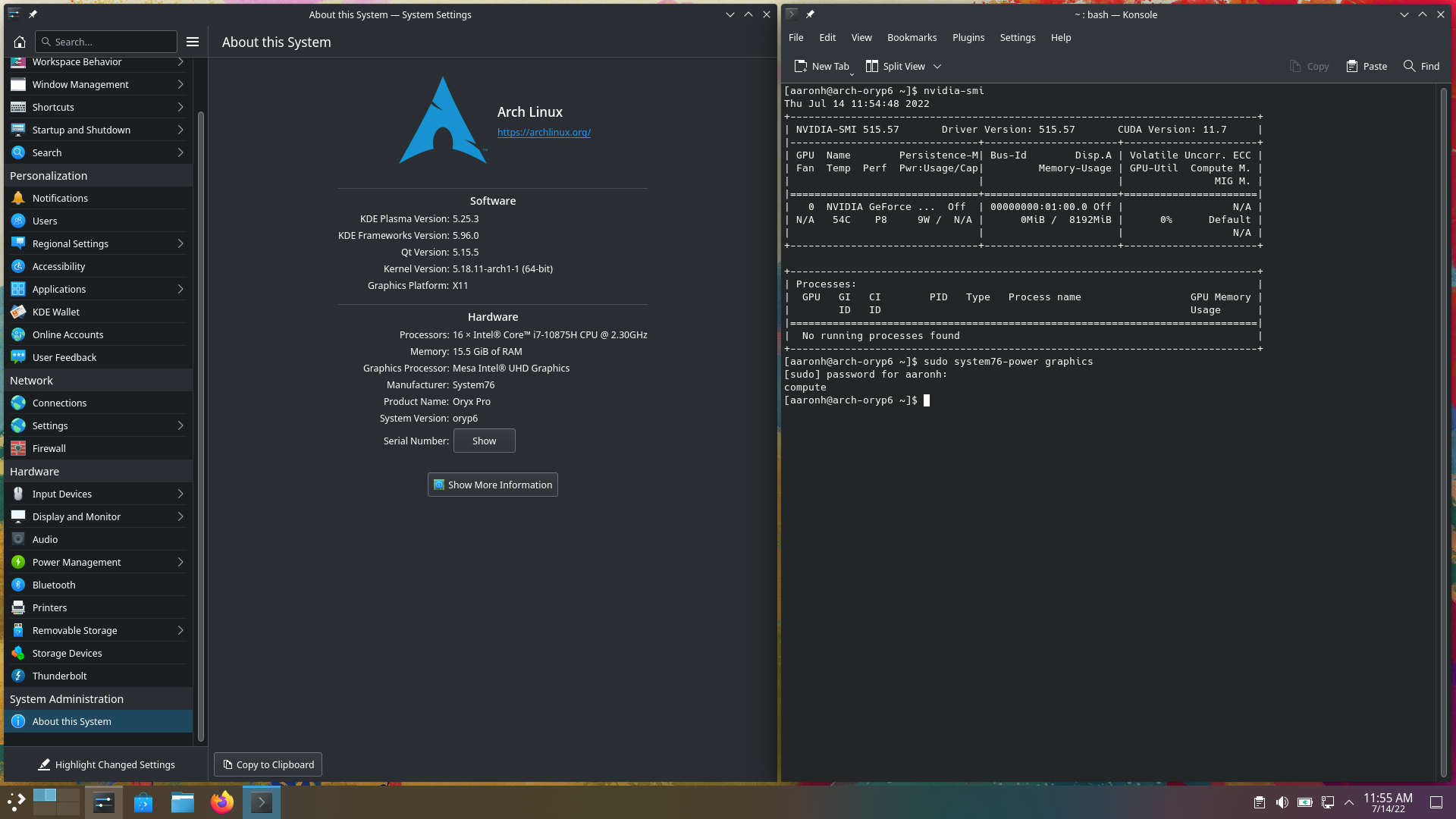
Task: Open Printers settings
Action: pos(99,607)
